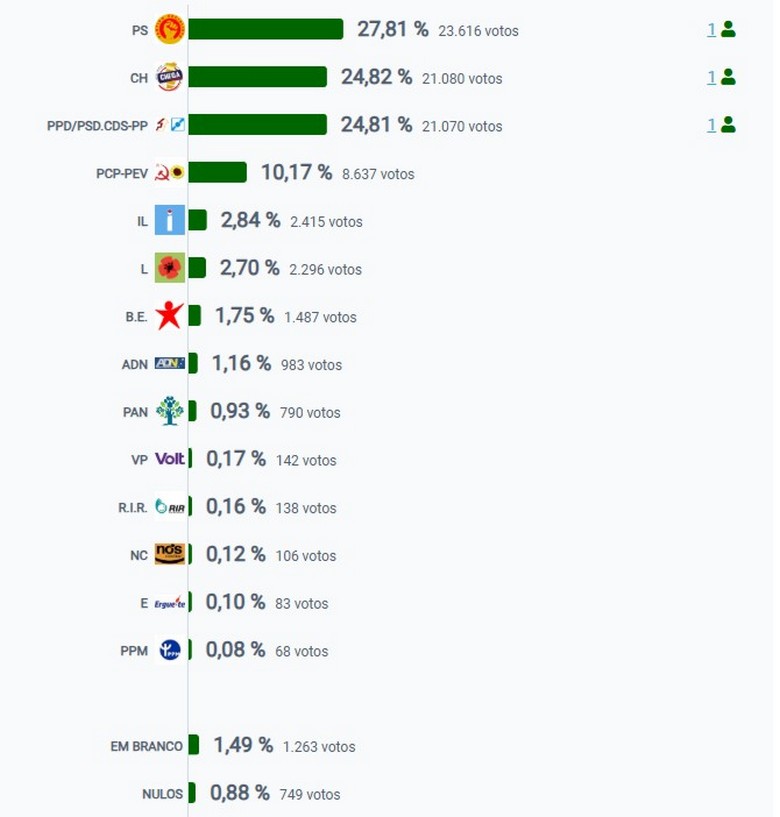The image size is (780, 817).
Task: Click the PCP-PEV green result bar
Action: [x=217, y=173]
